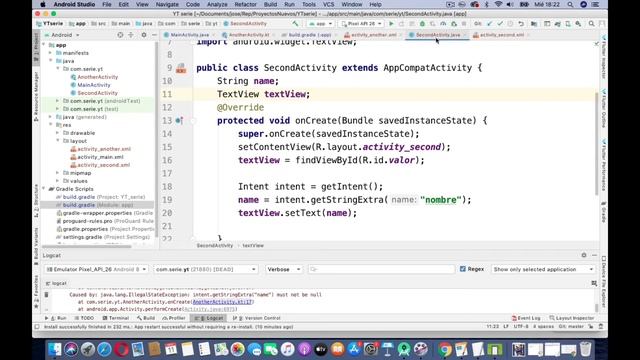The image size is (640, 360).
Task: Expand the manifests folder
Action: click(x=51, y=53)
